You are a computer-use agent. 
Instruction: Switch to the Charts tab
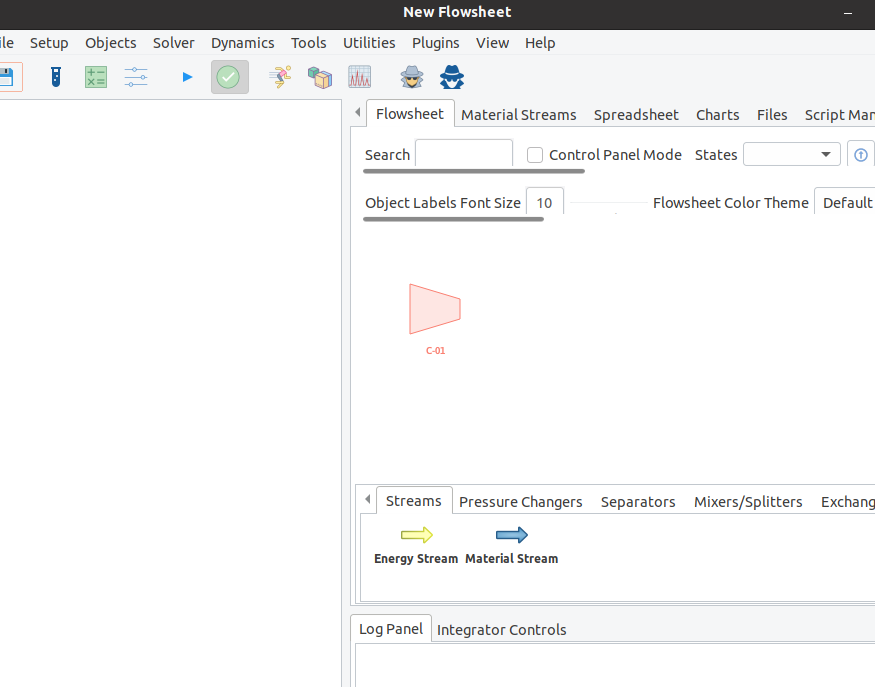[x=718, y=115]
